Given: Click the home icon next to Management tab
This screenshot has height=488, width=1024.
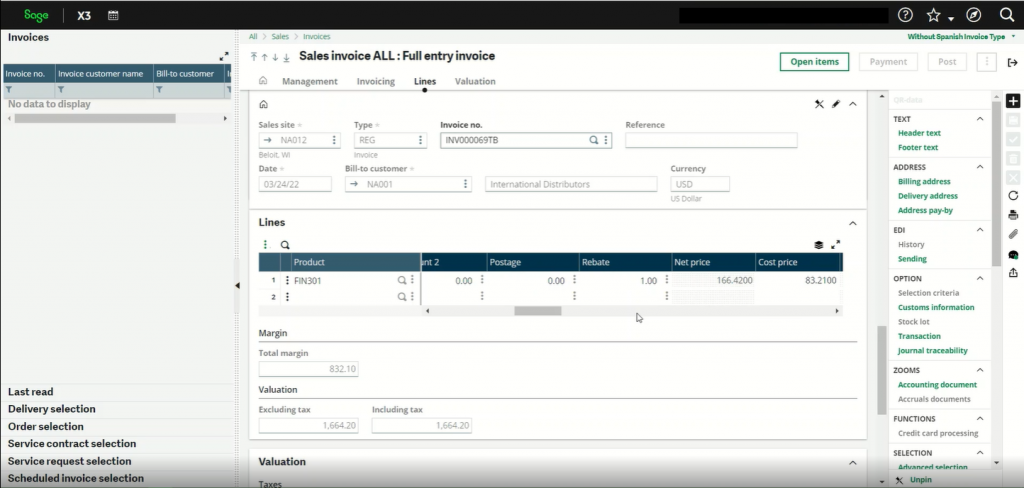Looking at the screenshot, I should point(263,81).
